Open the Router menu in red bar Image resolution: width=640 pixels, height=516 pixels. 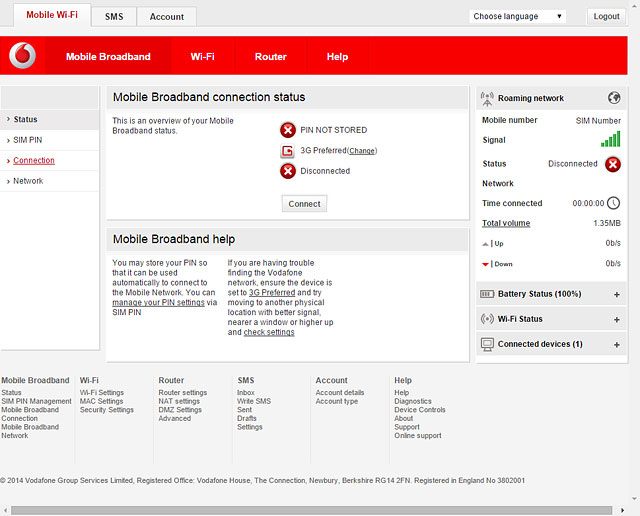click(x=270, y=57)
